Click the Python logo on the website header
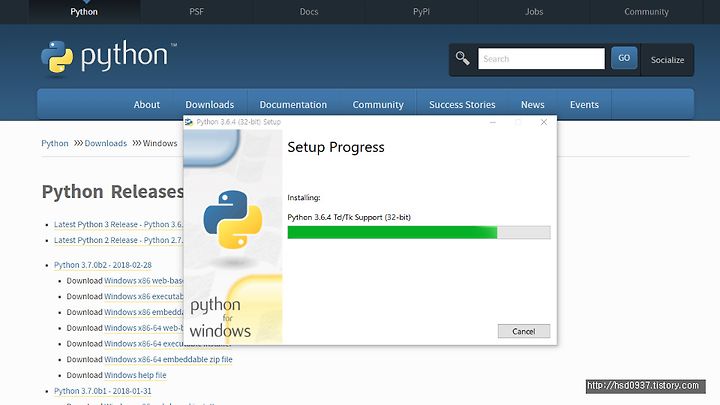 pos(109,56)
